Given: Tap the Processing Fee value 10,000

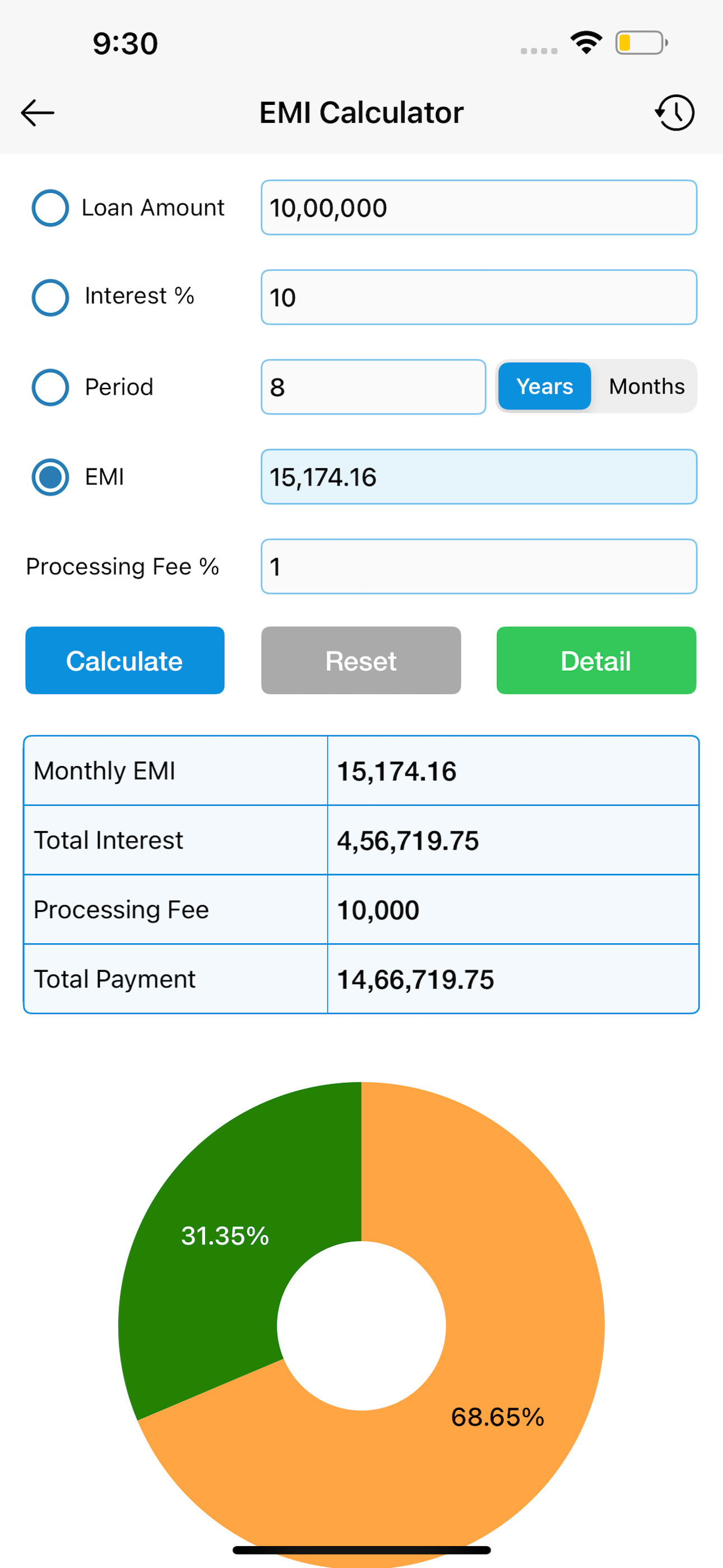Looking at the screenshot, I should tap(378, 910).
